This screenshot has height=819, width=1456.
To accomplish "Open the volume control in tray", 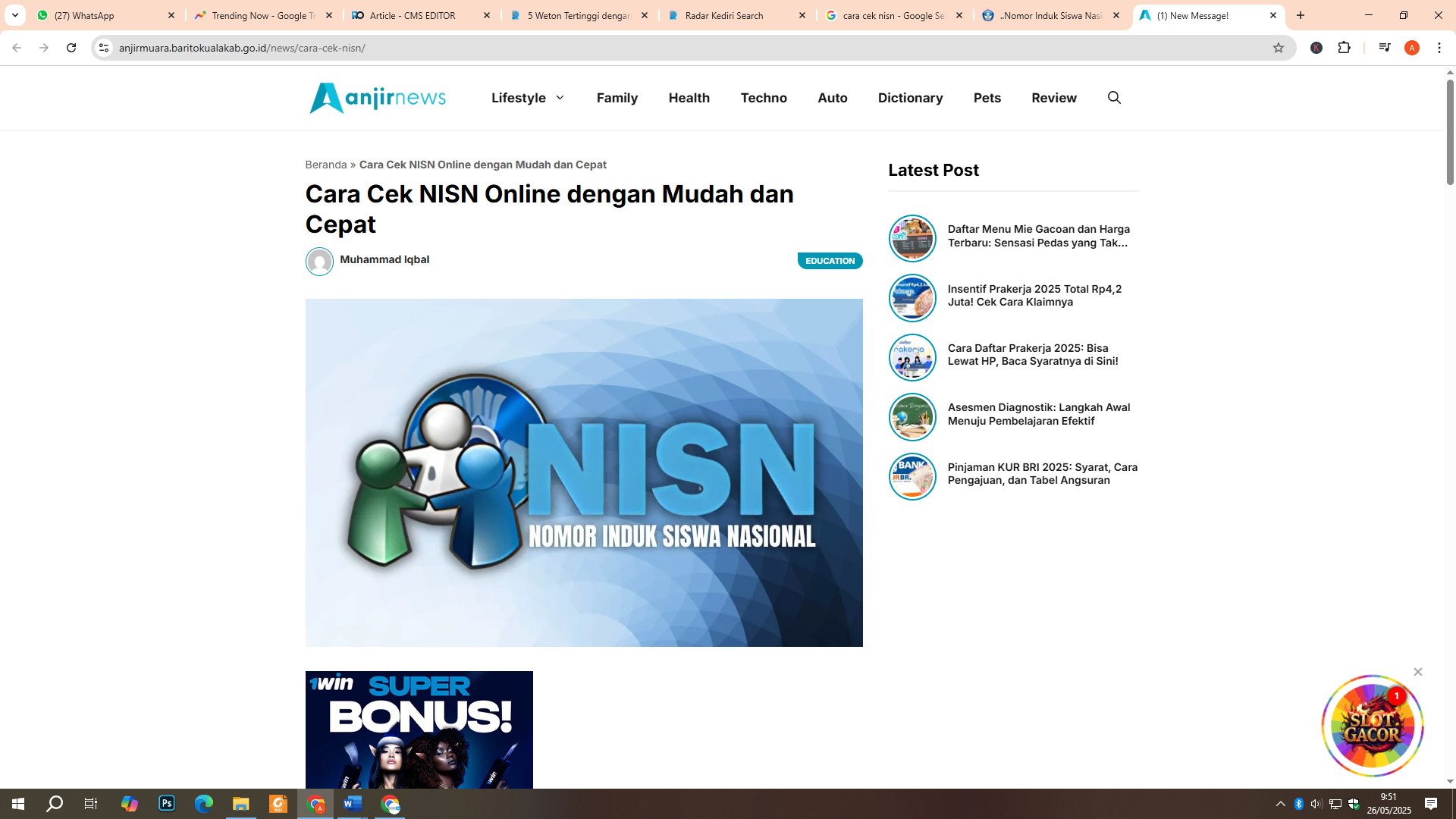I will coord(1316,804).
